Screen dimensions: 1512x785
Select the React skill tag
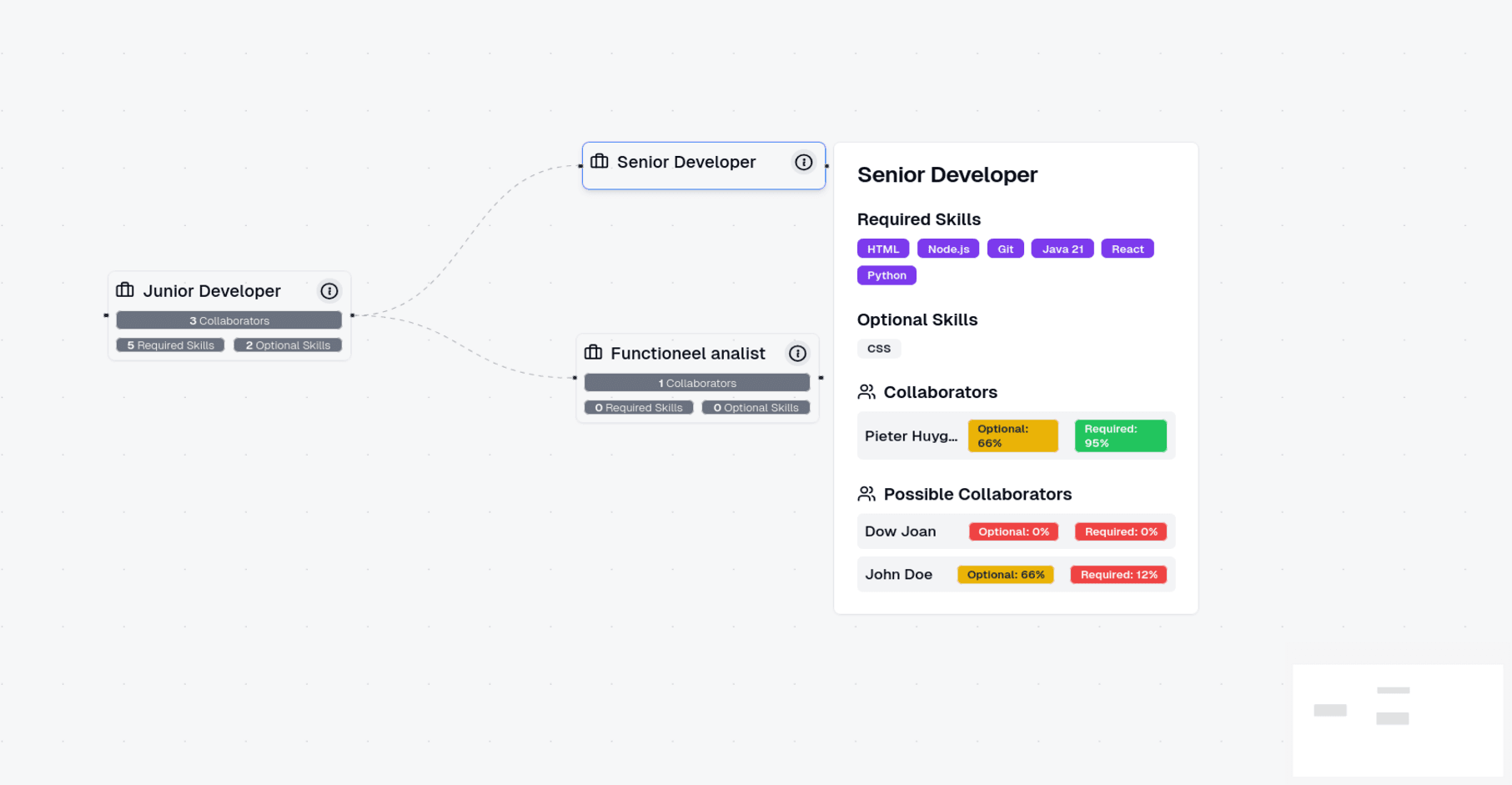pyautogui.click(x=1127, y=249)
